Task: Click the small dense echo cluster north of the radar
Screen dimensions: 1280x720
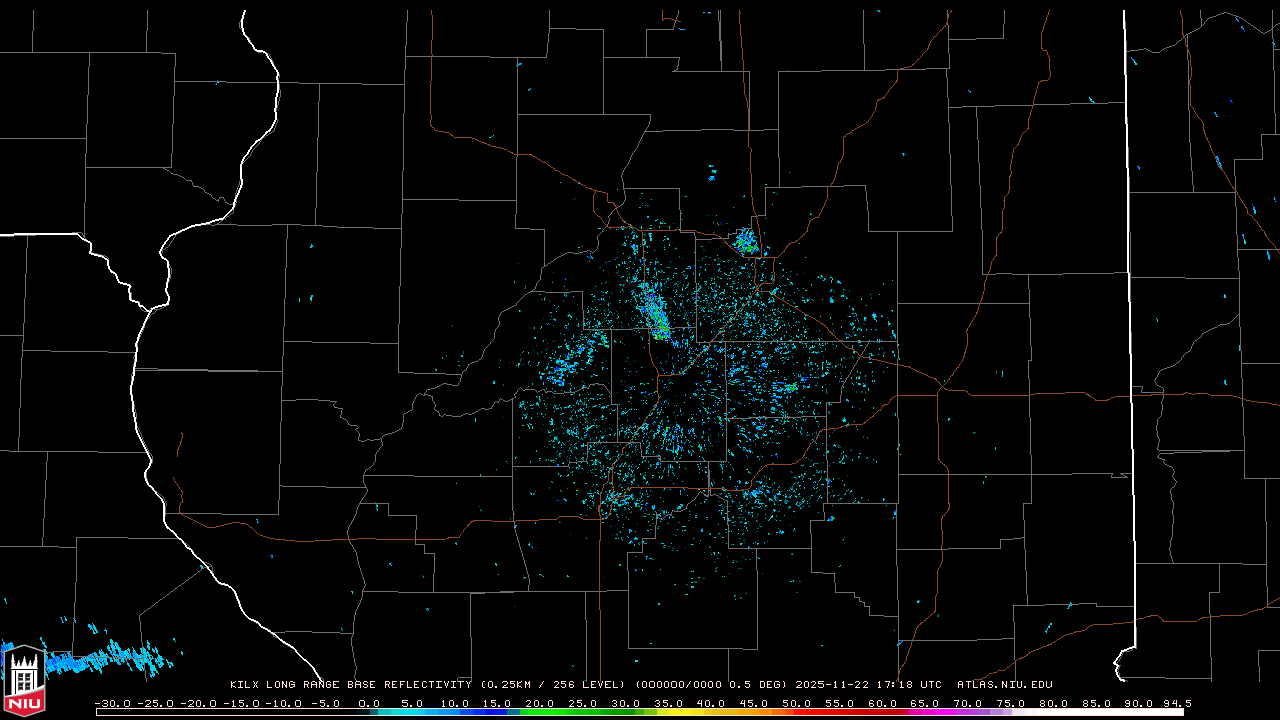Action: 745,241
